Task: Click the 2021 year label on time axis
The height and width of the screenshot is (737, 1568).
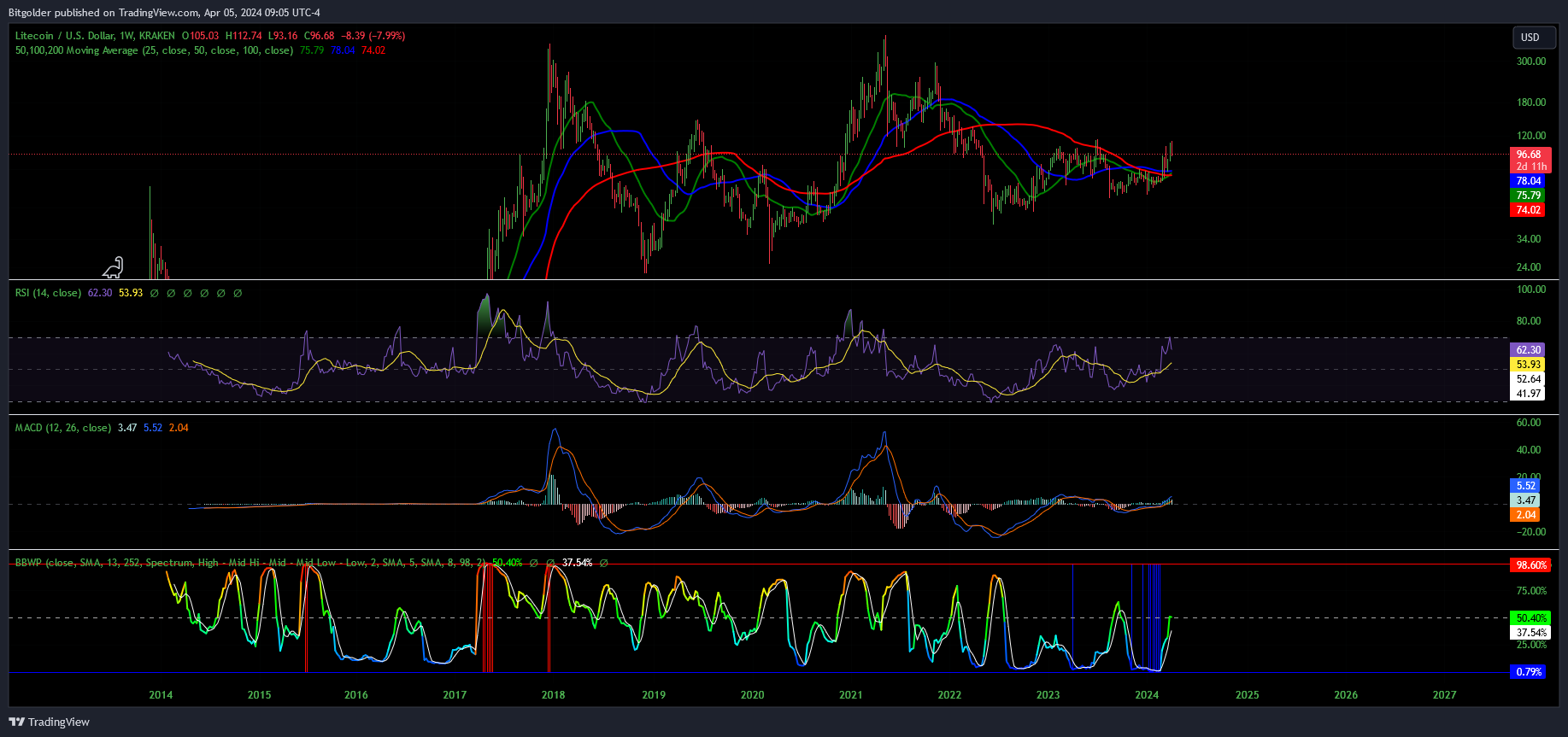Action: click(850, 695)
